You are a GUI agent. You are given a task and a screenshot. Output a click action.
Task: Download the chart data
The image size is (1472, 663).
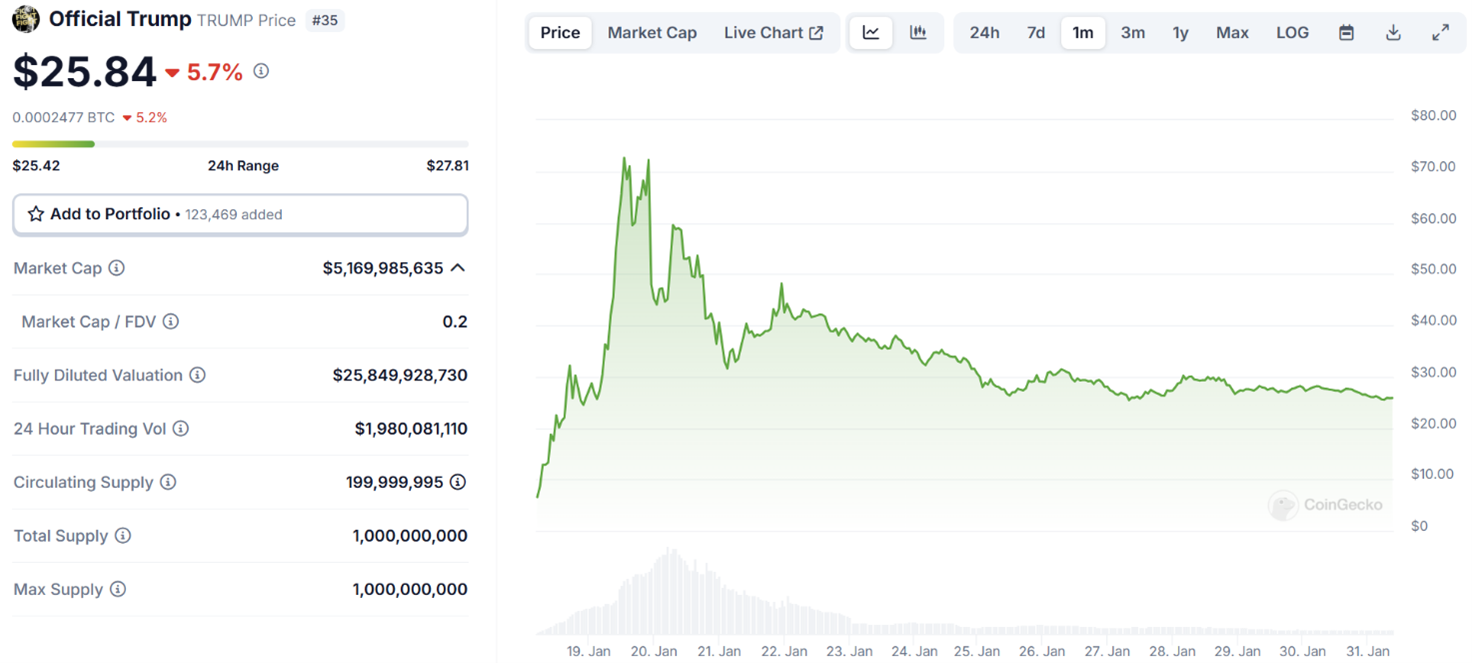pyautogui.click(x=1393, y=33)
